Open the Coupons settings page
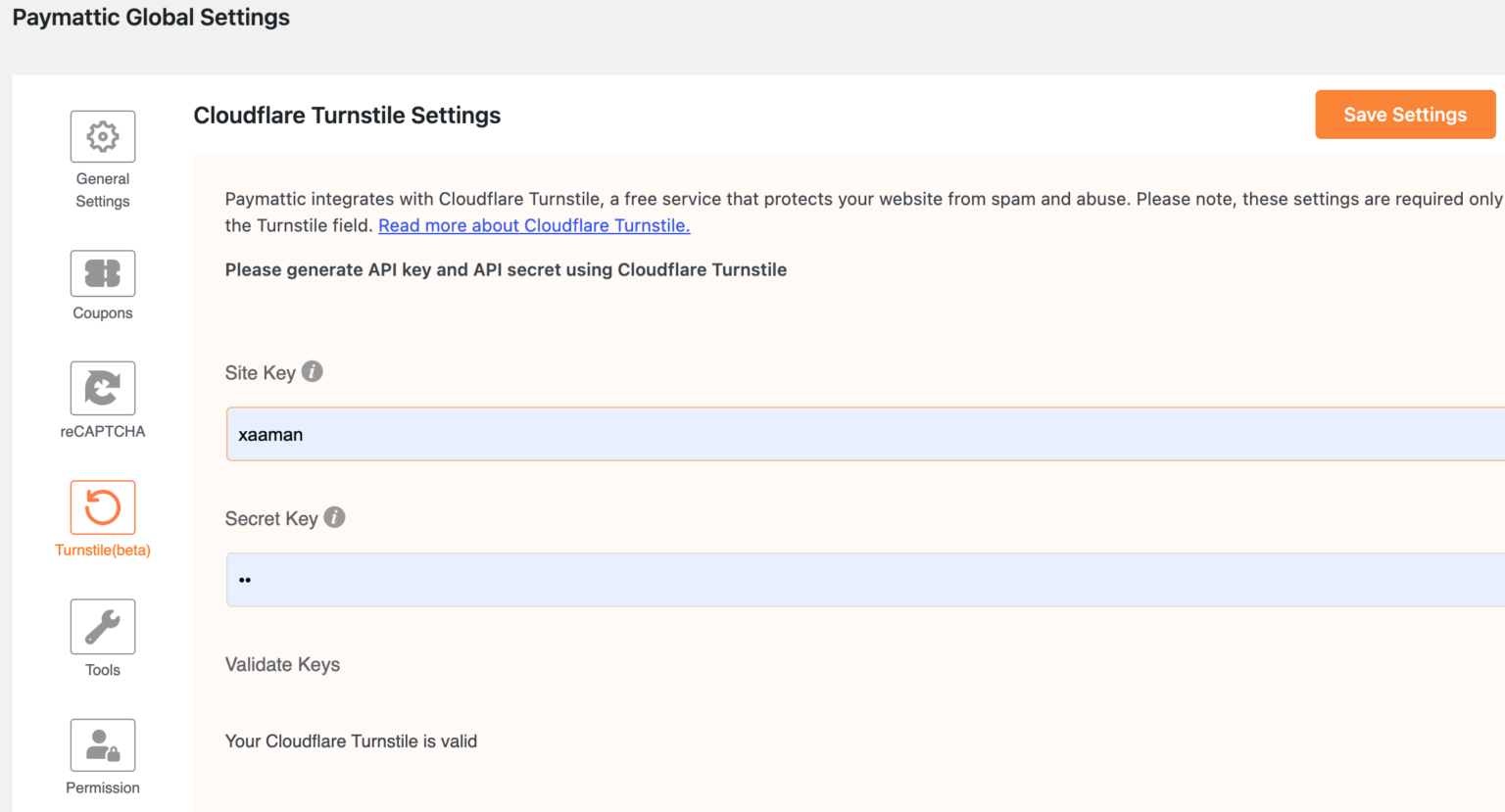1505x812 pixels. click(x=102, y=286)
